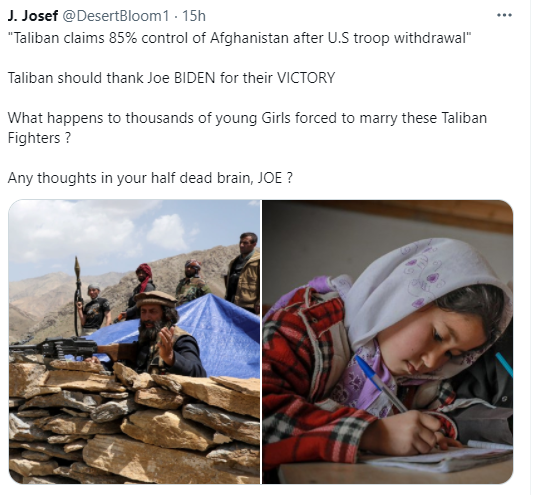Click the "What happens to thousands" text line
This screenshot has width=542, height=495.
tap(247, 118)
